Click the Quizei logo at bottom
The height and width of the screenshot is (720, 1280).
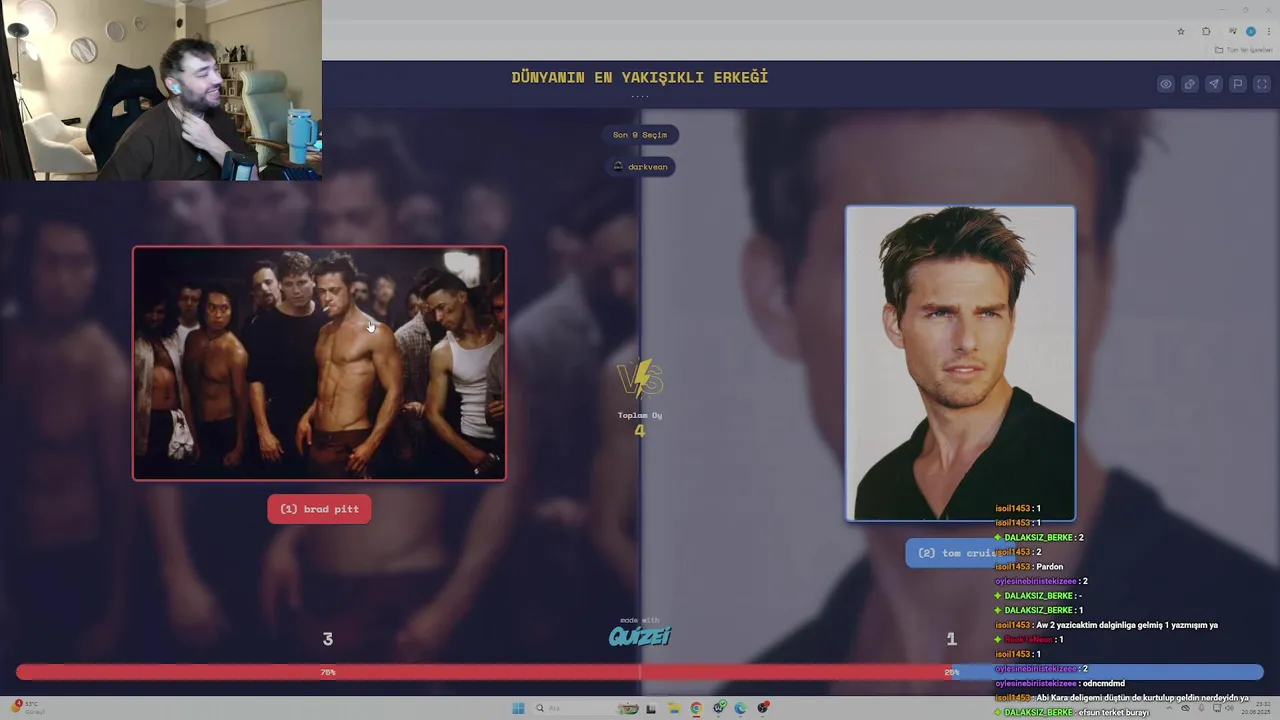point(640,636)
